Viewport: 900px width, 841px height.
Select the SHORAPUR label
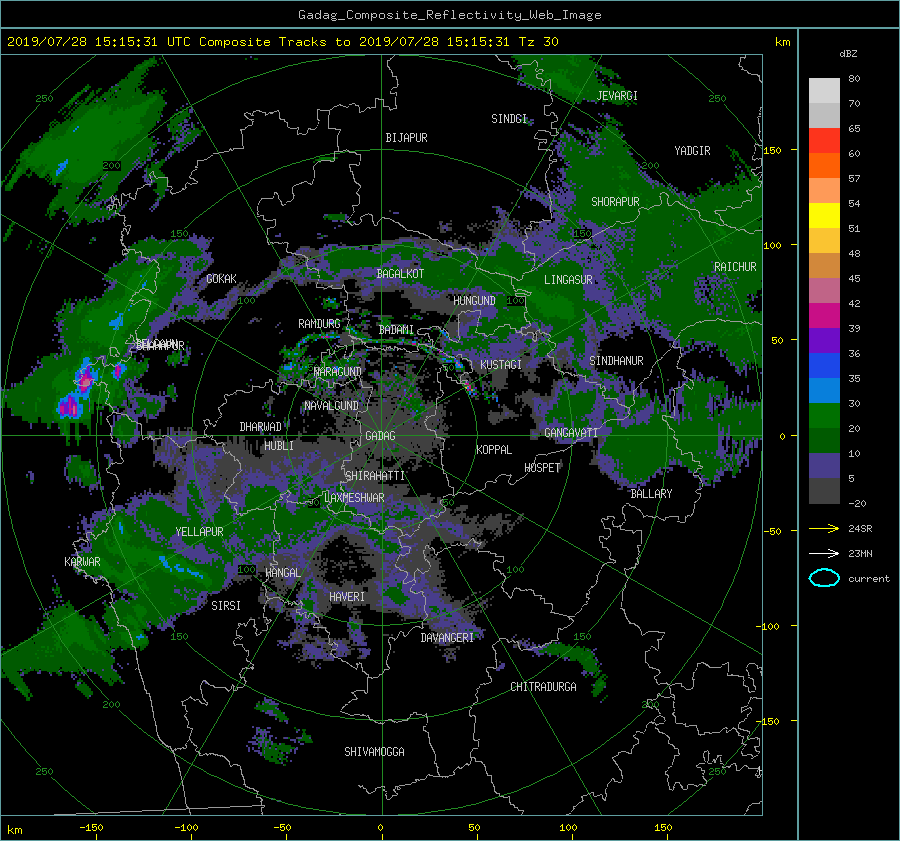tap(615, 202)
